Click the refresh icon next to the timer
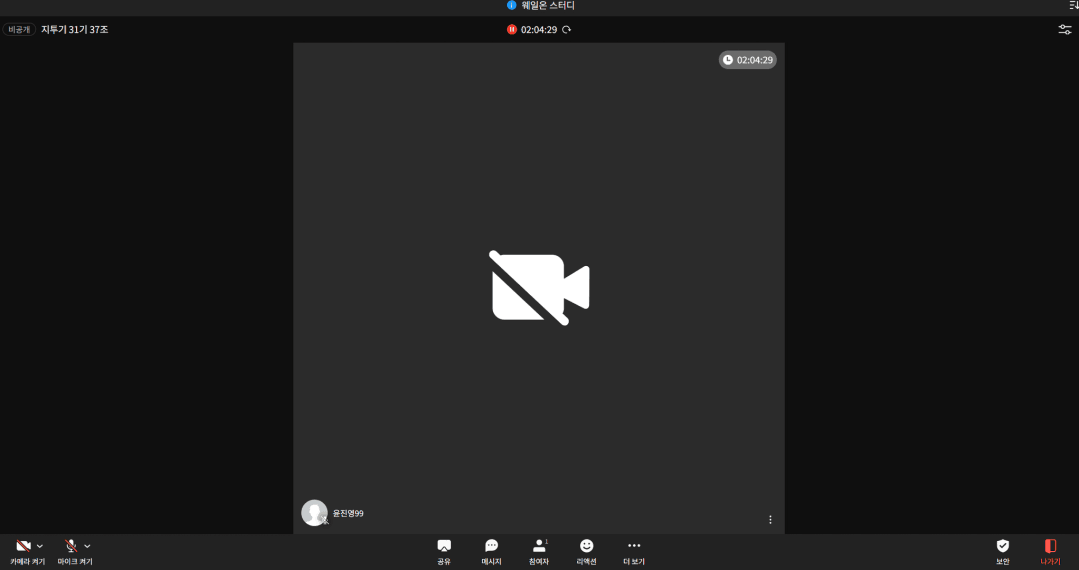The image size is (1079, 570). coord(567,30)
